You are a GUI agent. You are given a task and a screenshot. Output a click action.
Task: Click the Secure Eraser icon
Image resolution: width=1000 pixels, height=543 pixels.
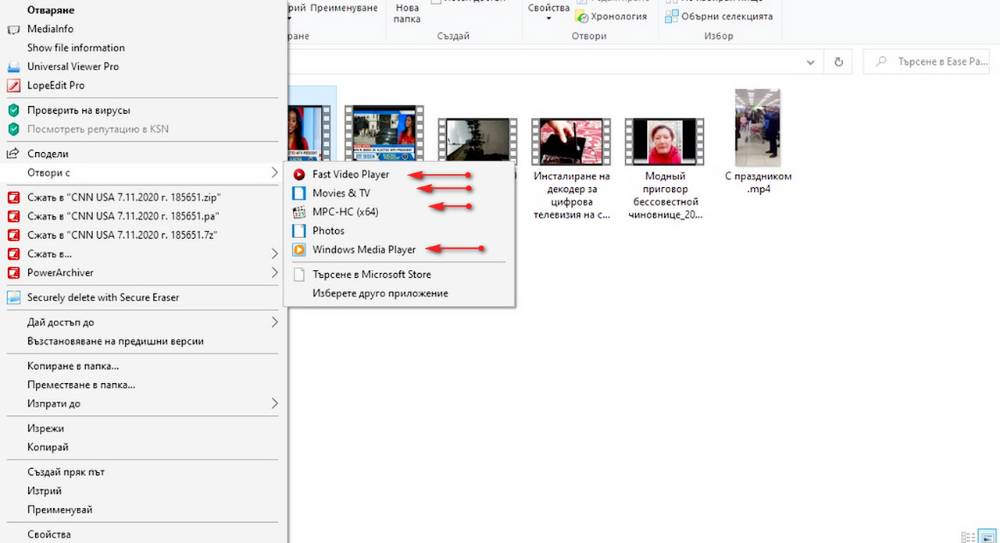tap(13, 297)
